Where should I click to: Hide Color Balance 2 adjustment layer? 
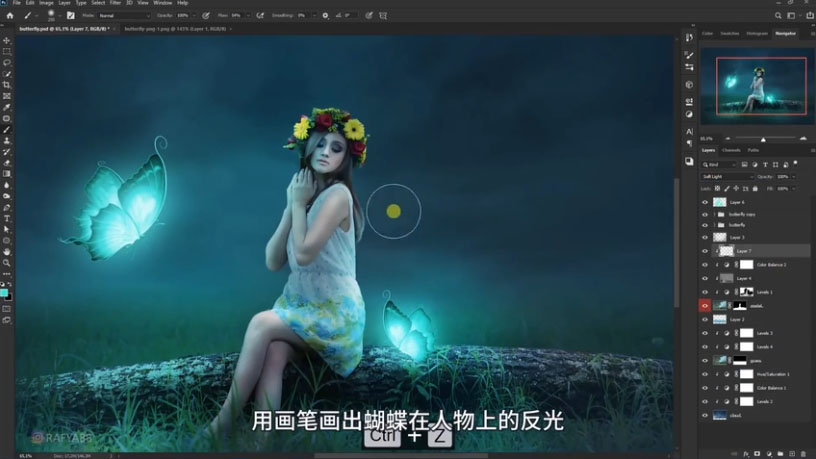pos(705,265)
